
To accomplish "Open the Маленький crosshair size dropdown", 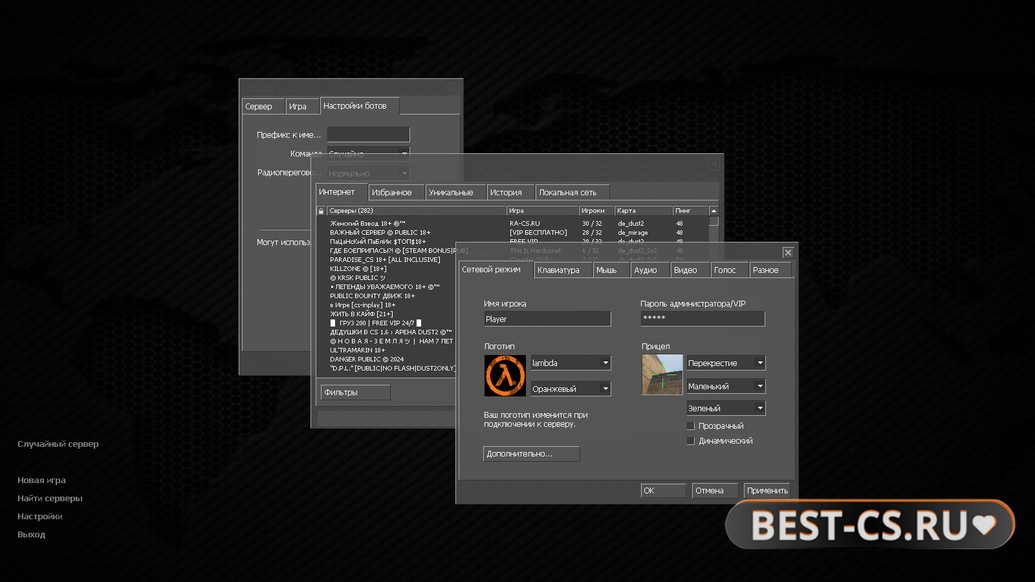I will coord(726,386).
